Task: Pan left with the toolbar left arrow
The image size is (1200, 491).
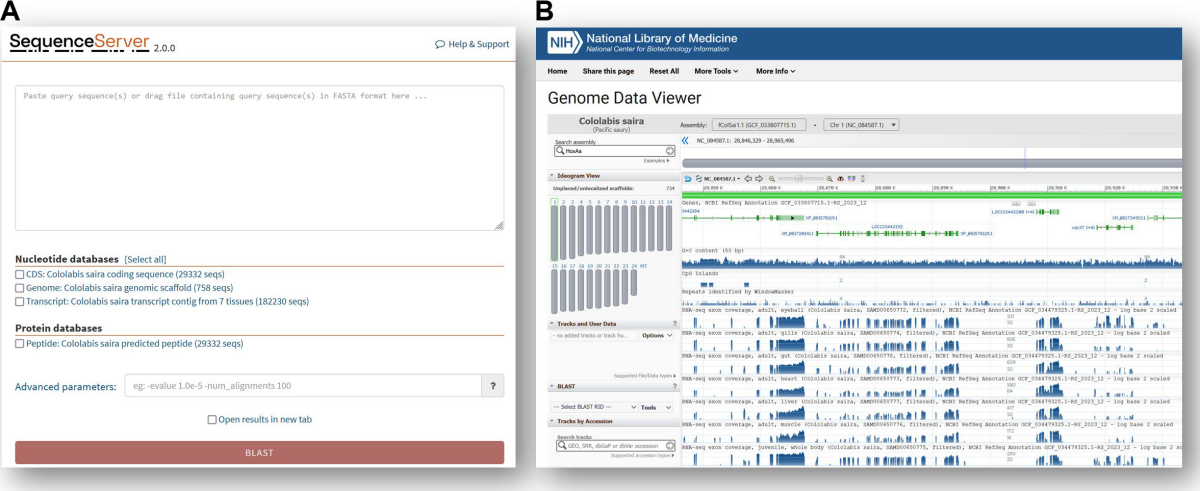Action: point(747,178)
